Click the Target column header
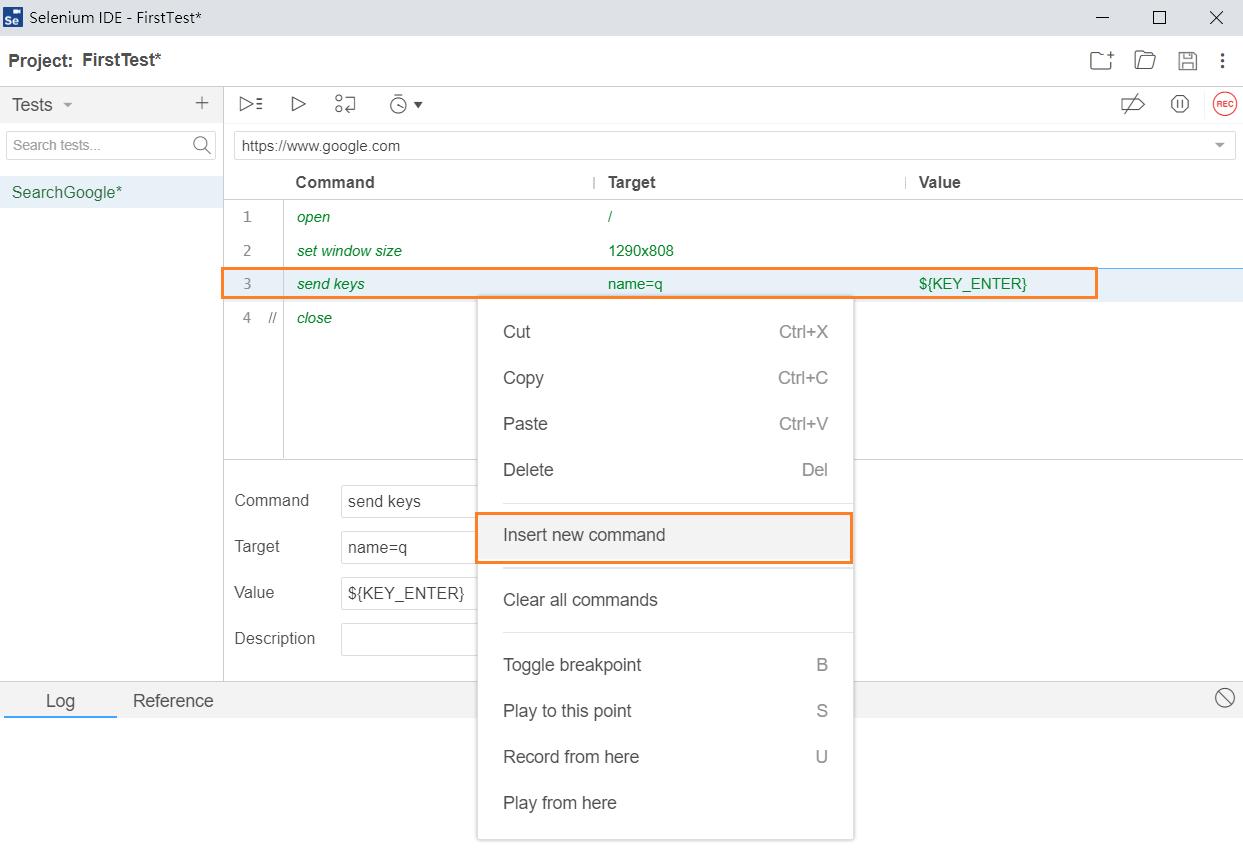 pyautogui.click(x=632, y=182)
